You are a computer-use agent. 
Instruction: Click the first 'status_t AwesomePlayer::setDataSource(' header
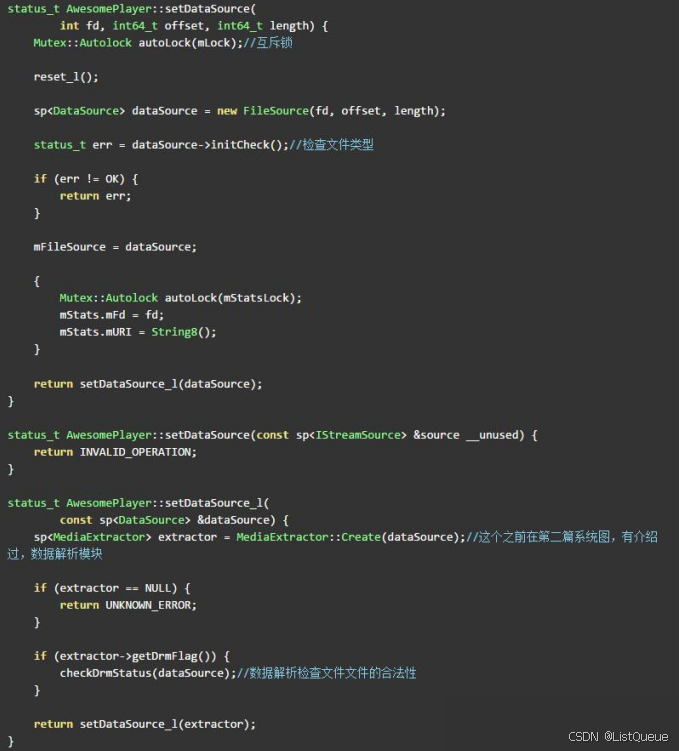point(132,9)
